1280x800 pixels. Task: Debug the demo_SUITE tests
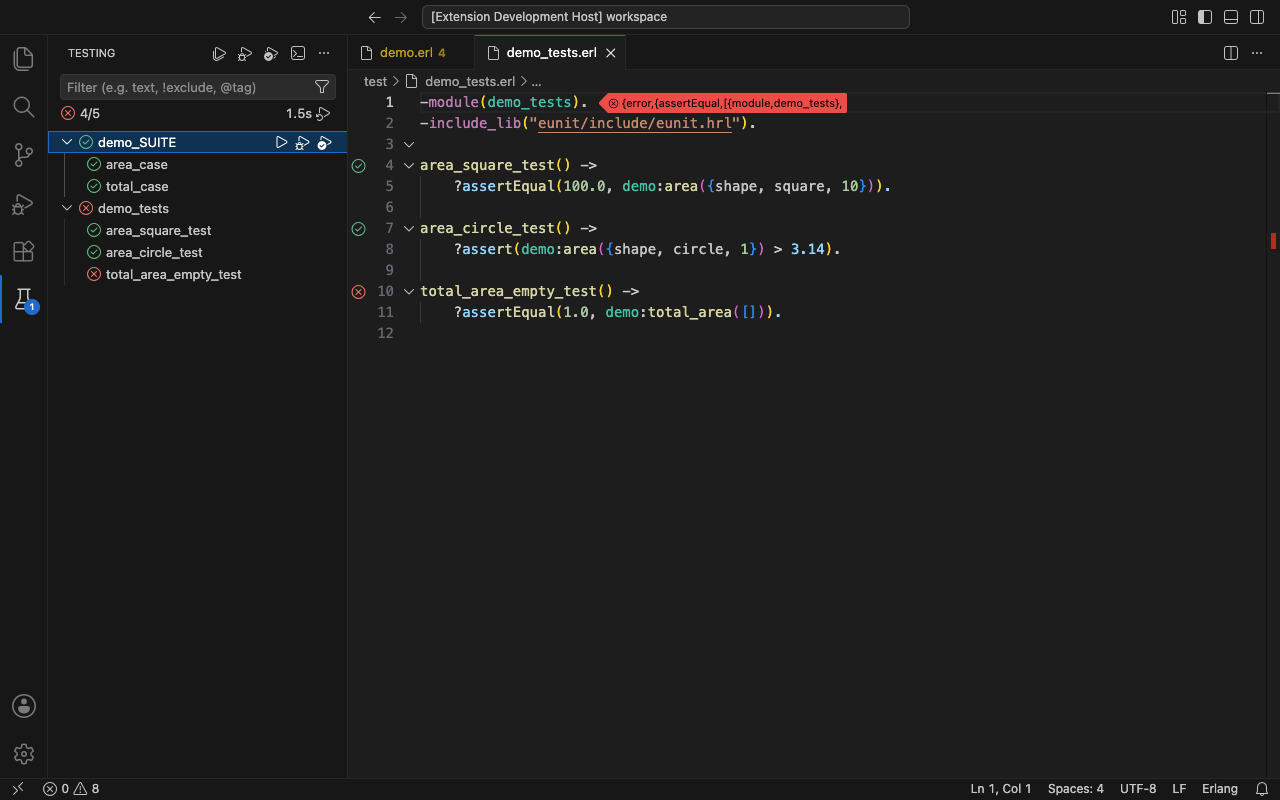pos(302,143)
